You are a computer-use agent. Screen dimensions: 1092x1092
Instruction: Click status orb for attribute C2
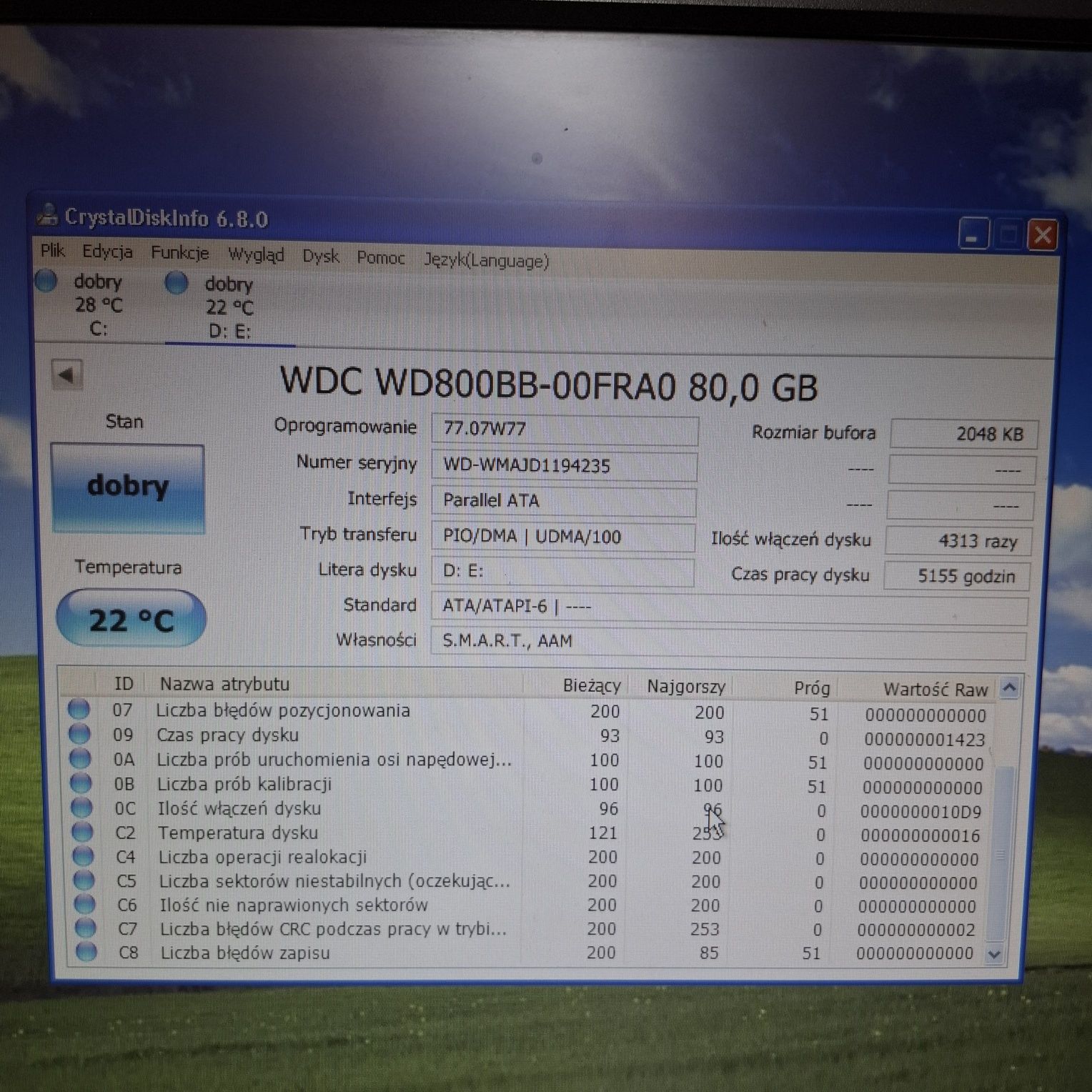[82, 832]
